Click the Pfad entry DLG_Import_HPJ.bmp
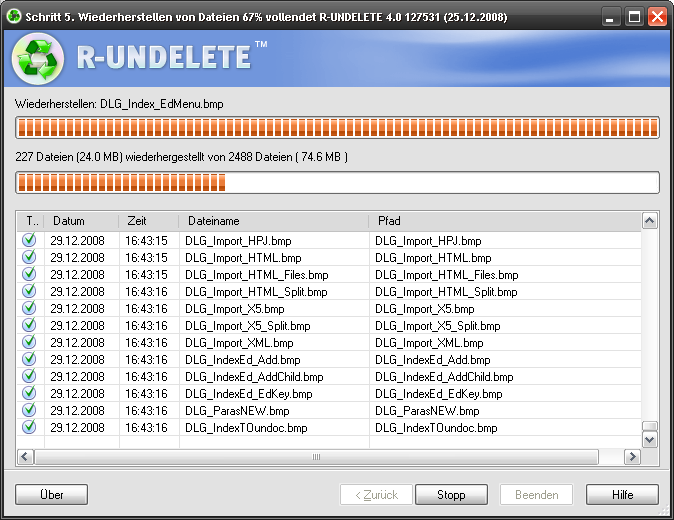 click(428, 241)
